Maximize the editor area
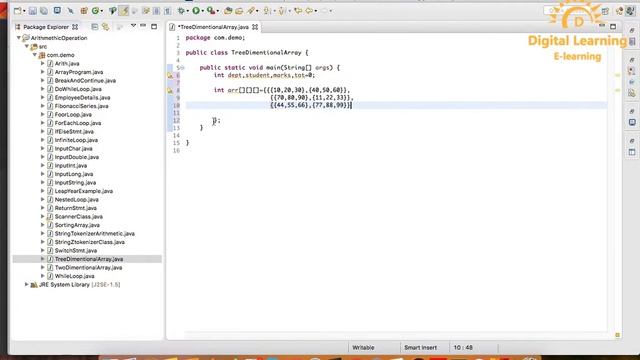 click(613, 27)
